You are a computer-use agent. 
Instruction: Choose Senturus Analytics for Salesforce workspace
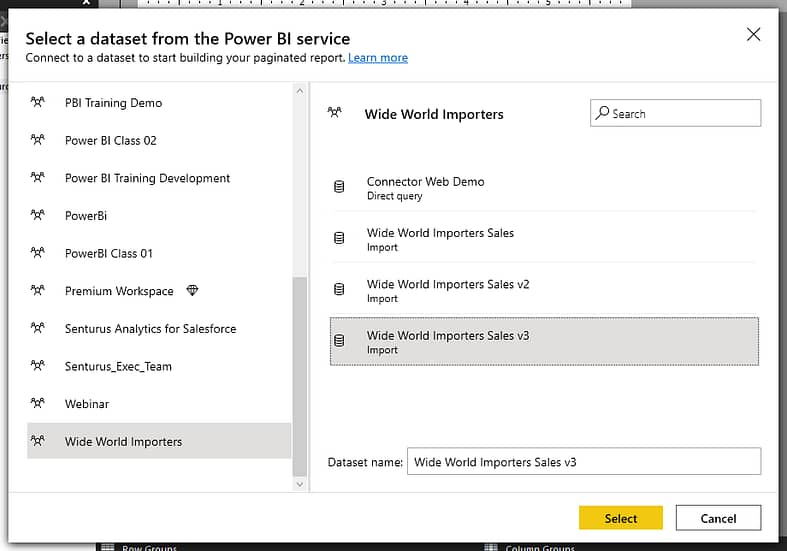tap(159, 329)
